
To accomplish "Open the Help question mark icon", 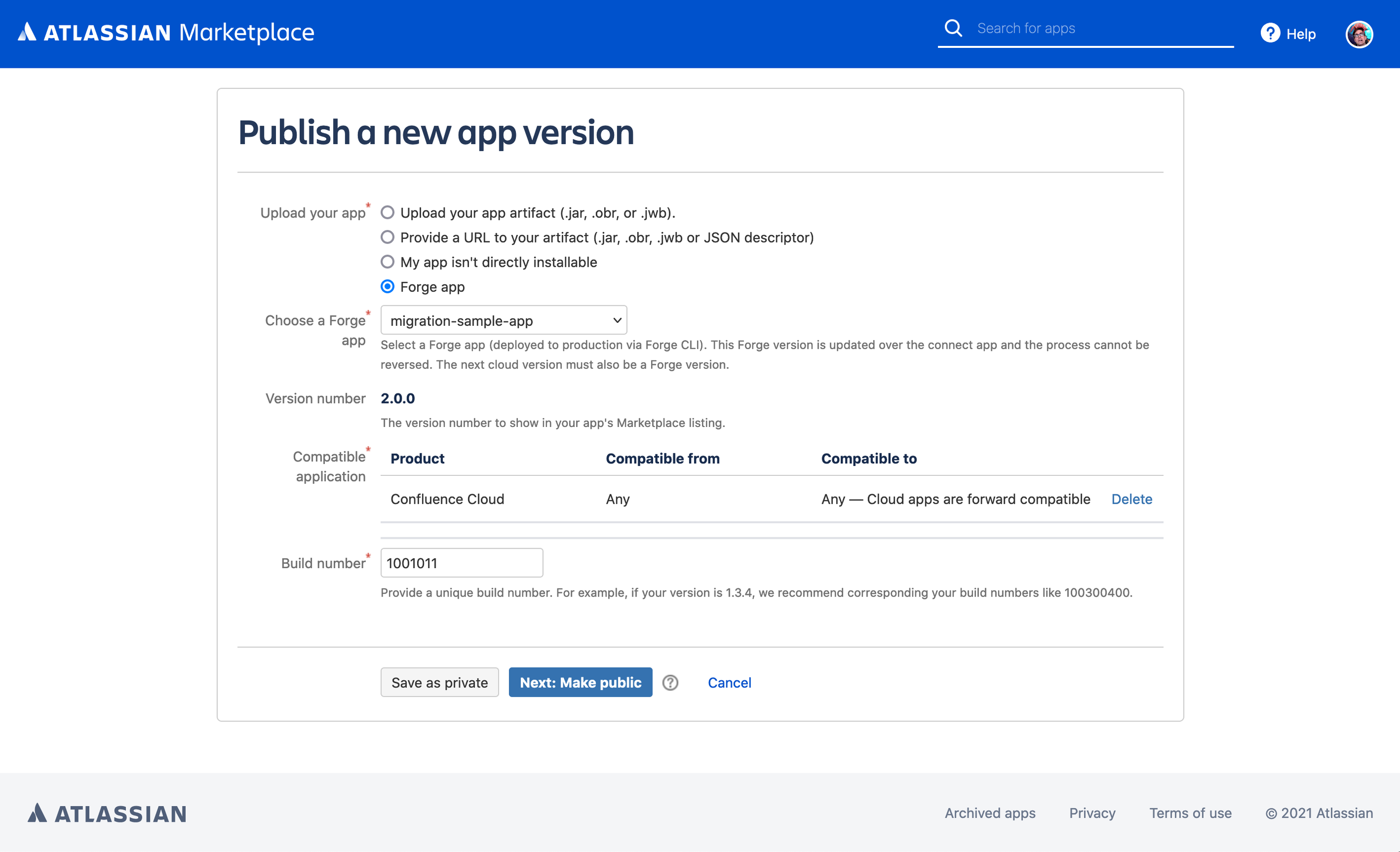I will pyautogui.click(x=1270, y=33).
